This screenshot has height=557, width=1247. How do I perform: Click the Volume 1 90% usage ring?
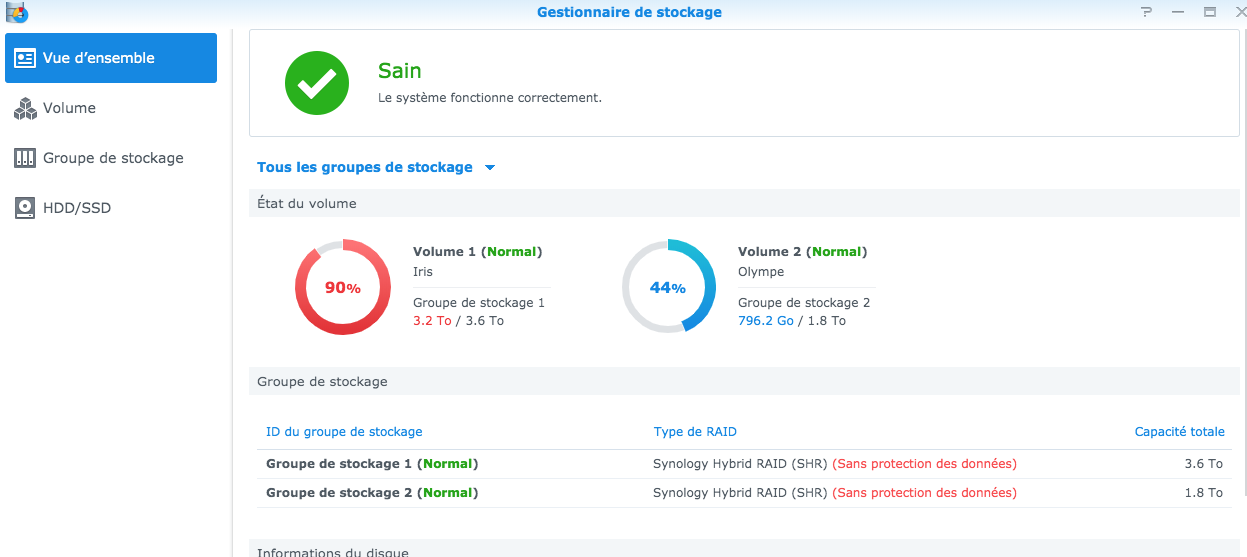[342, 287]
